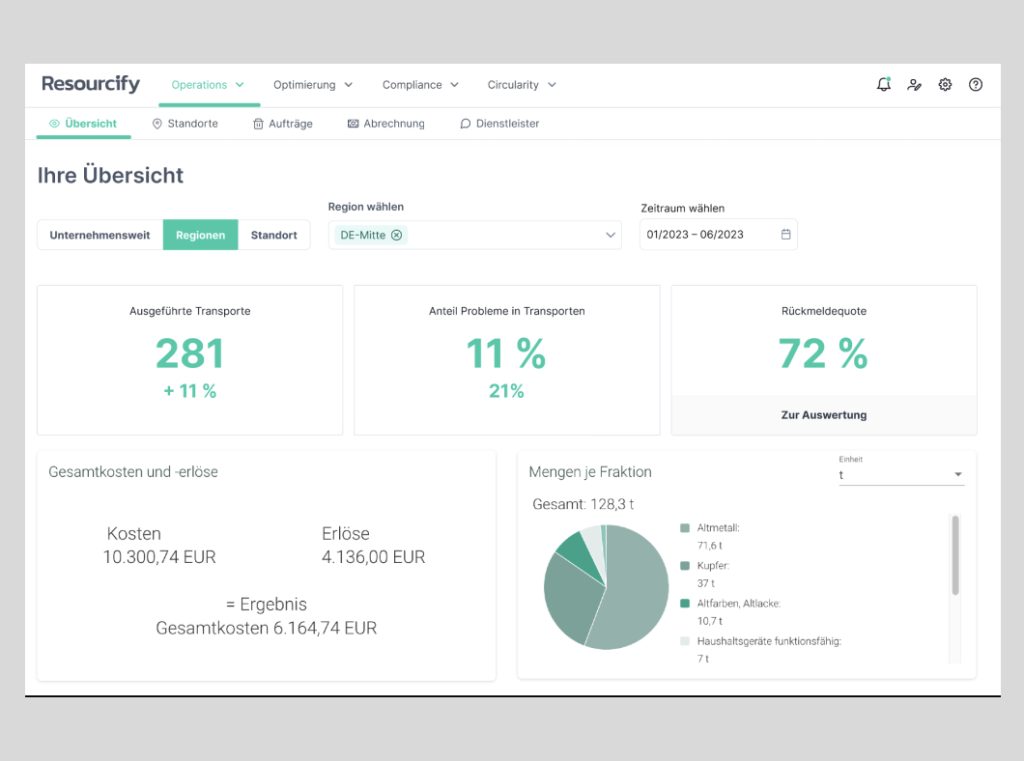This screenshot has height=761, width=1024.
Task: Click the Altmetall legend color swatch
Action: coord(685,528)
